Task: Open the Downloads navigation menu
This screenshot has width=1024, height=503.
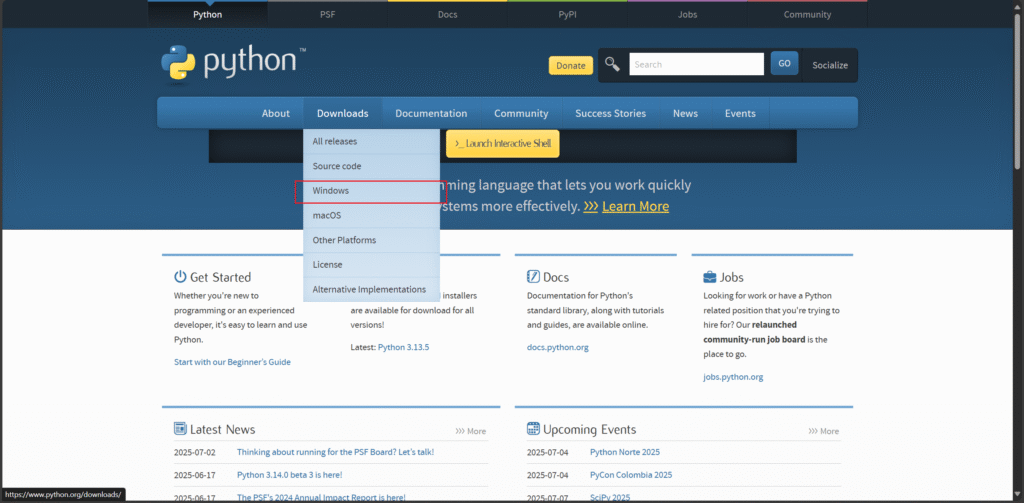Action: point(343,113)
